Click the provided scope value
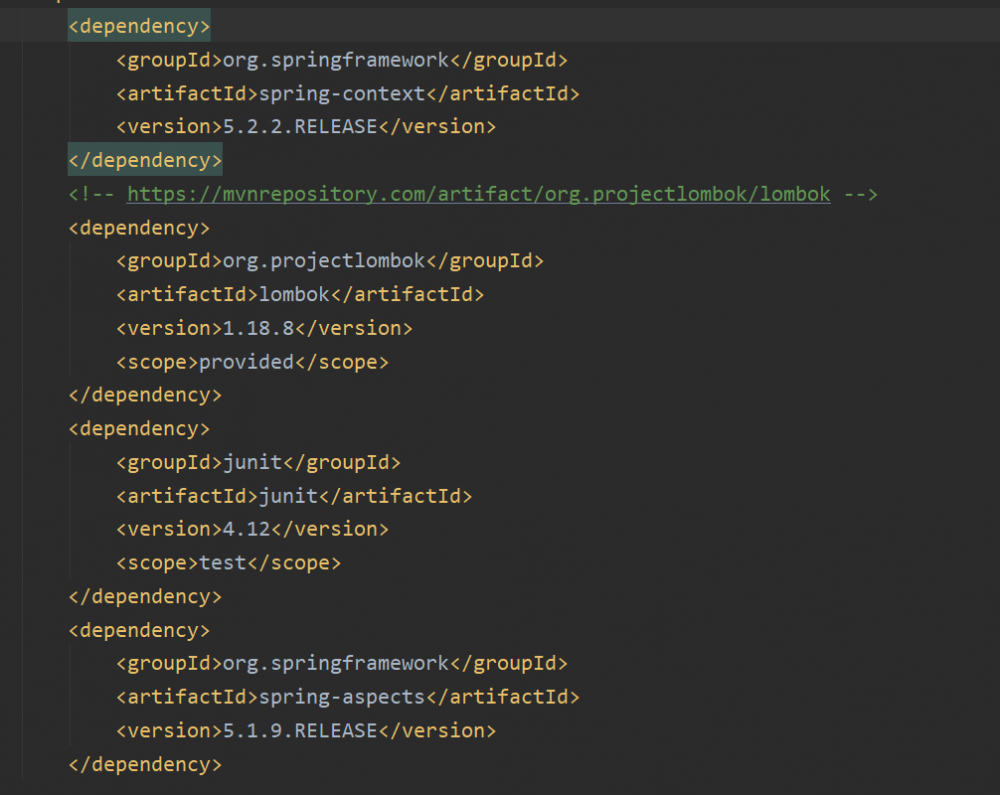Screen dimensions: 1000x795 [246, 362]
